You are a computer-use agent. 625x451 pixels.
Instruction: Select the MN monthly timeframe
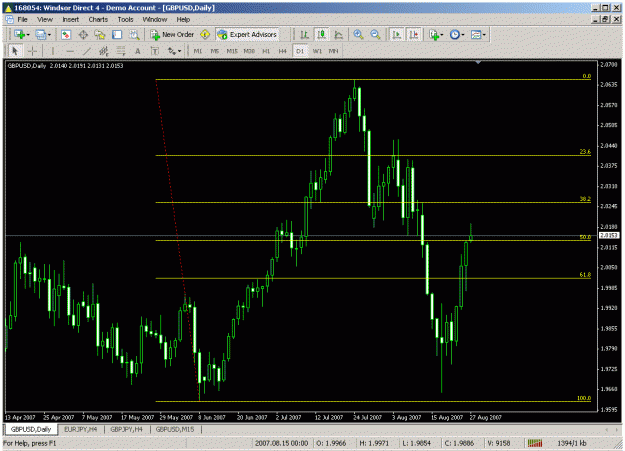click(333, 51)
